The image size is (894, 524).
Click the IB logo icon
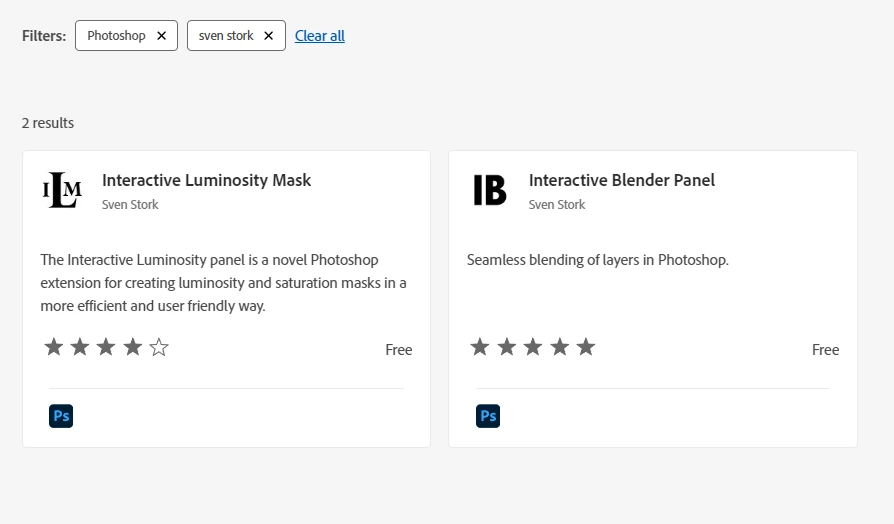[x=489, y=190]
